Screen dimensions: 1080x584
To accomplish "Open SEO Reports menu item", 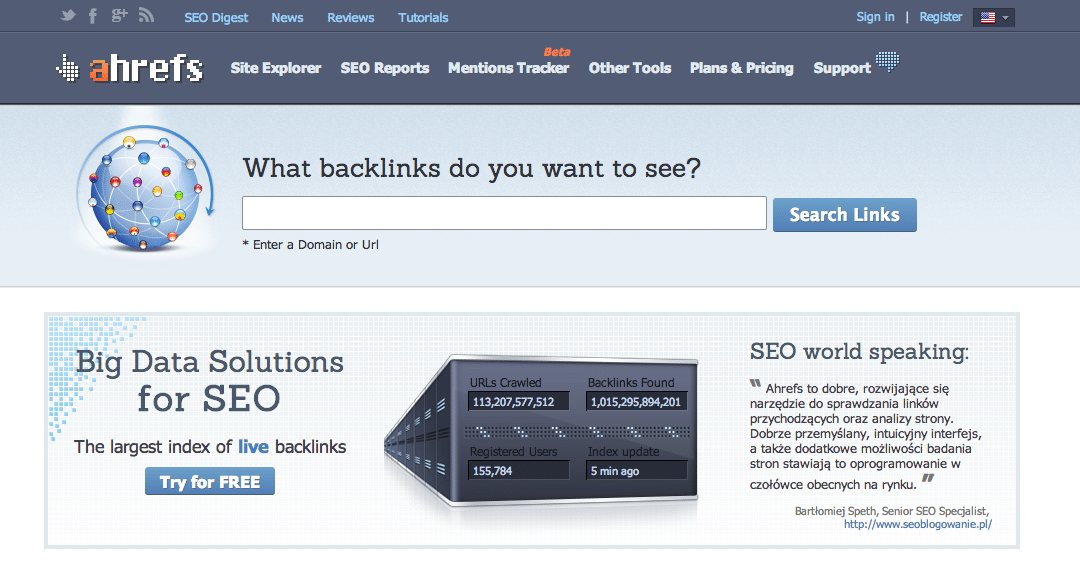I will (x=384, y=68).
